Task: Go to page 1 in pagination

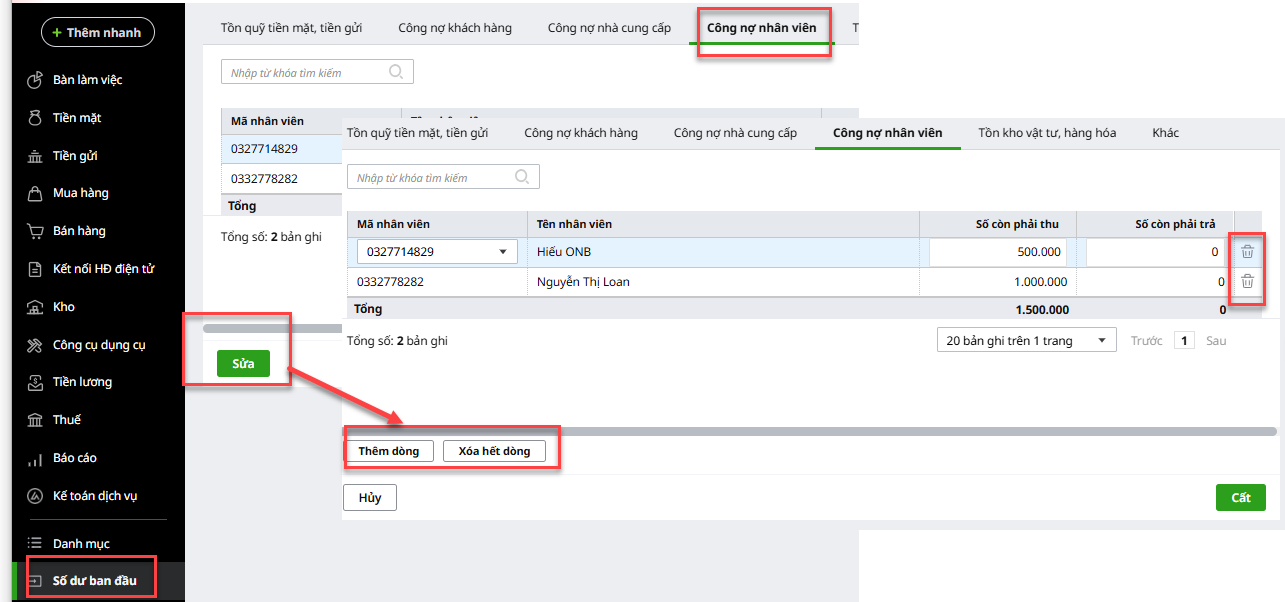Action: point(1184,341)
